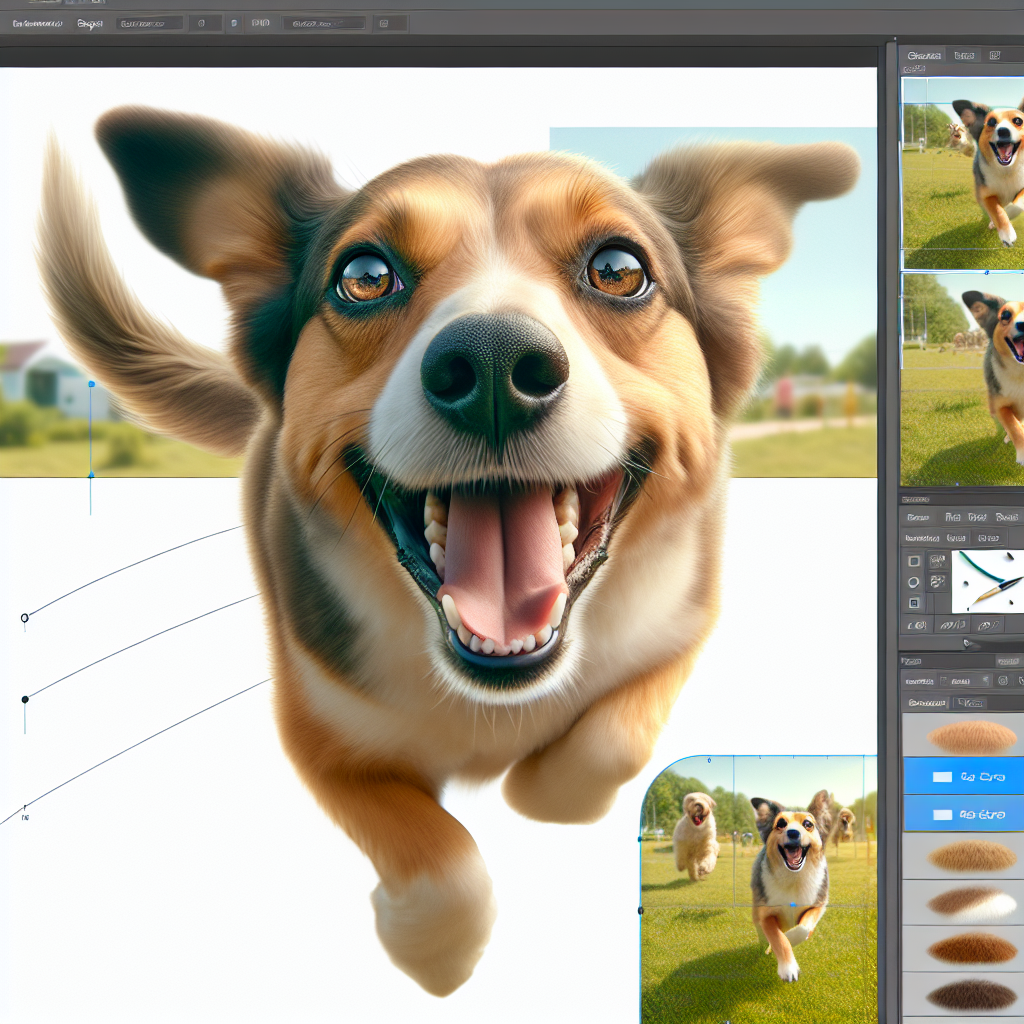
Task: Select the circle shape icon in brush panel
Action: [914, 582]
